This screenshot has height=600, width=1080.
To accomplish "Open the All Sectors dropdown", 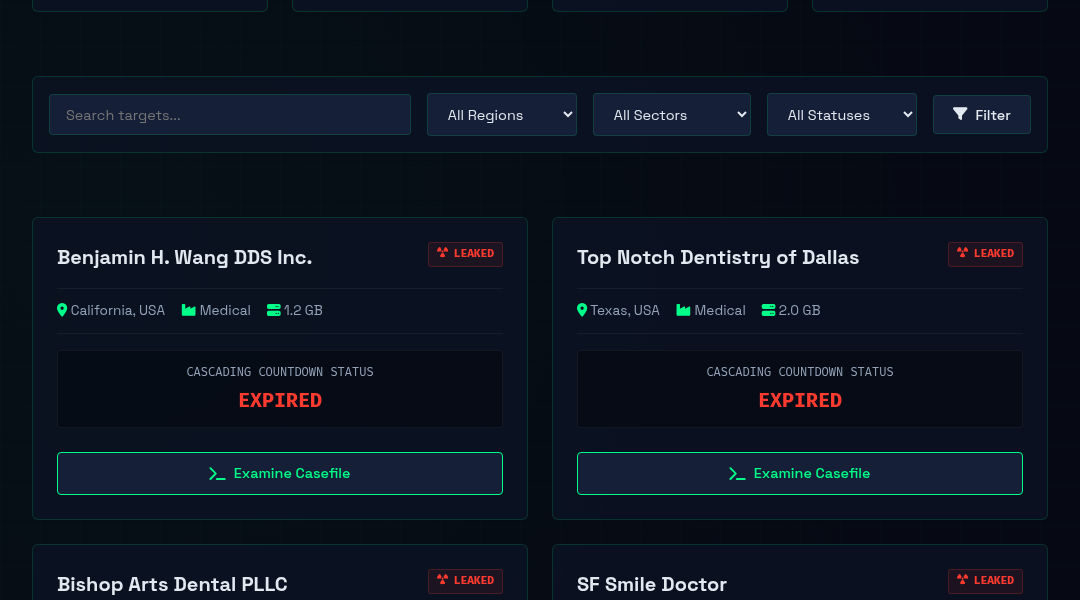I will pos(672,114).
